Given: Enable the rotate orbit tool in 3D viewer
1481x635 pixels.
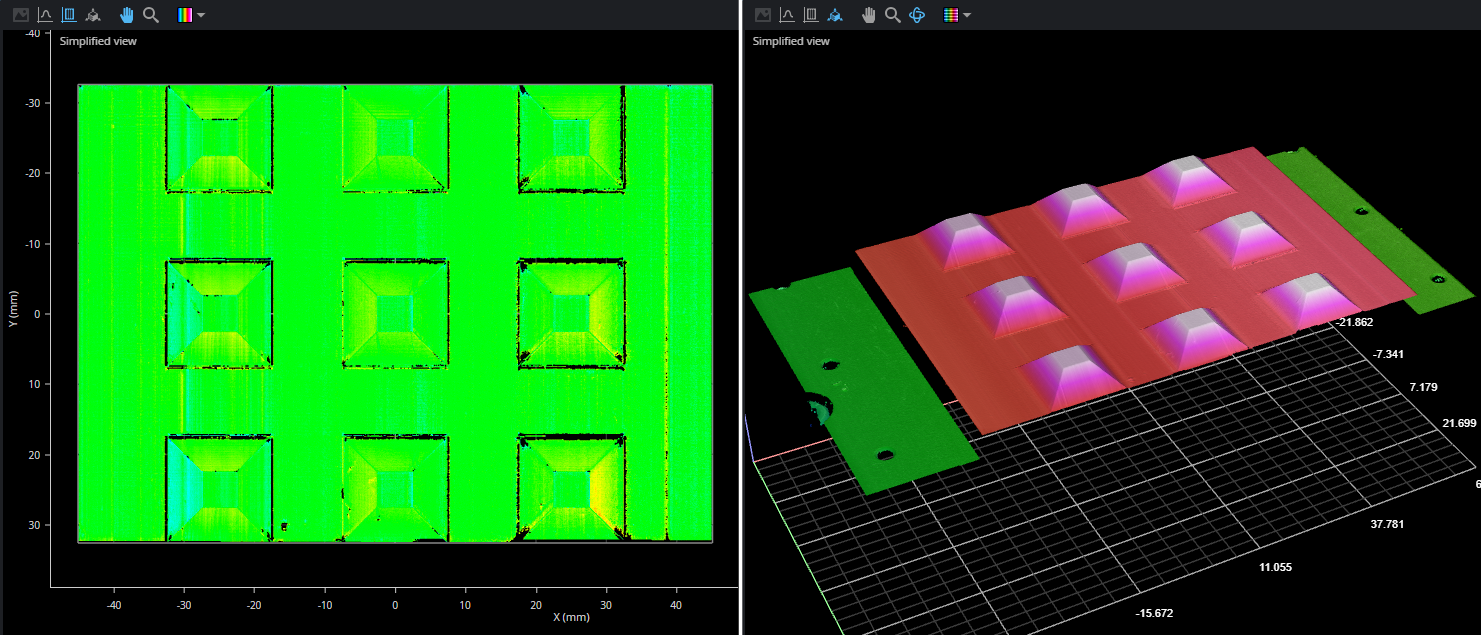Looking at the screenshot, I should (x=917, y=15).
